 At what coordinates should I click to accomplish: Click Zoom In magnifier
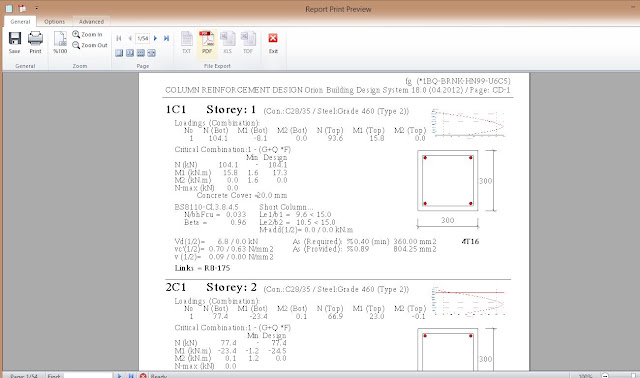(x=87, y=34)
